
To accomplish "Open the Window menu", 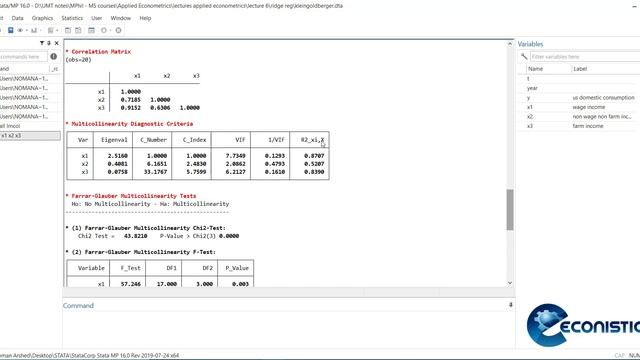I will coord(121,18).
